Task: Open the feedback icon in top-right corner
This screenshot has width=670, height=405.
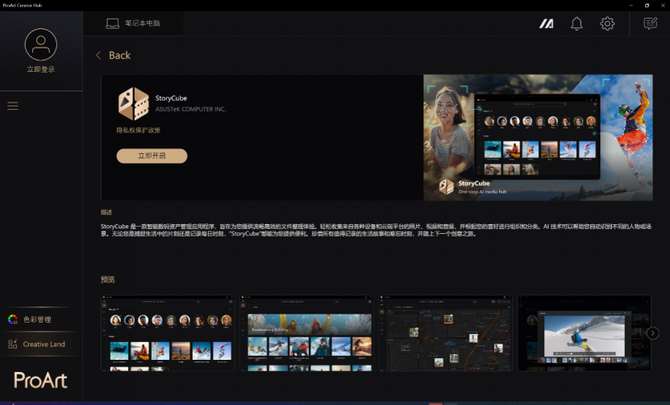Action: (x=650, y=24)
